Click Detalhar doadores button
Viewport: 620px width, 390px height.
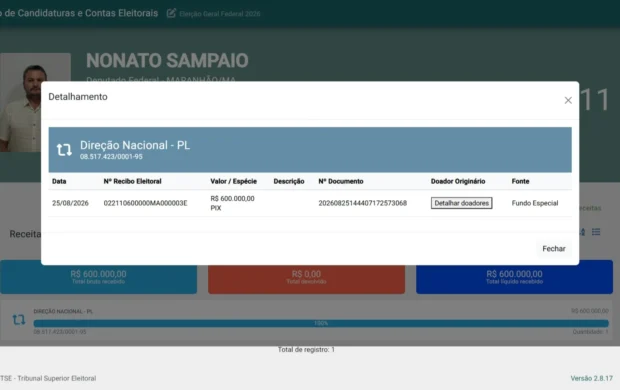click(x=461, y=203)
